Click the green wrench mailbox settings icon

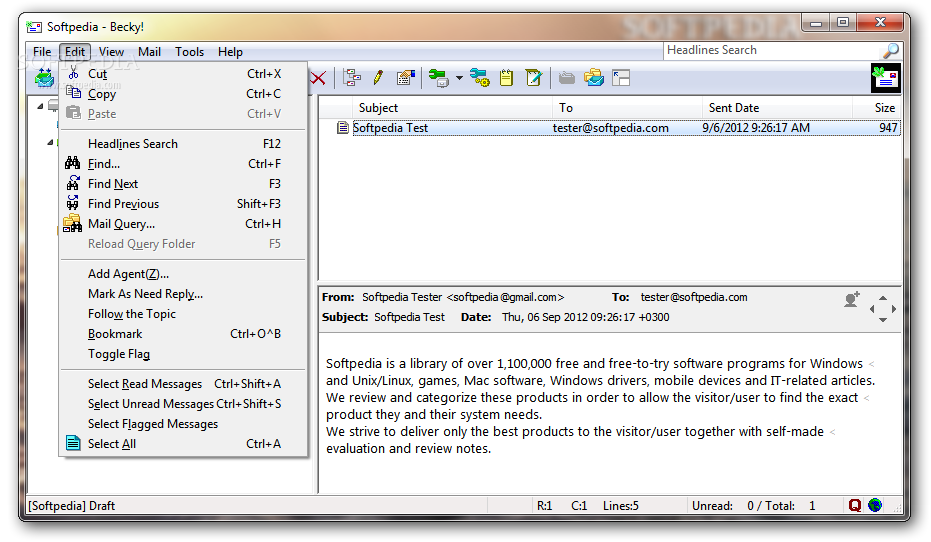tap(439, 78)
